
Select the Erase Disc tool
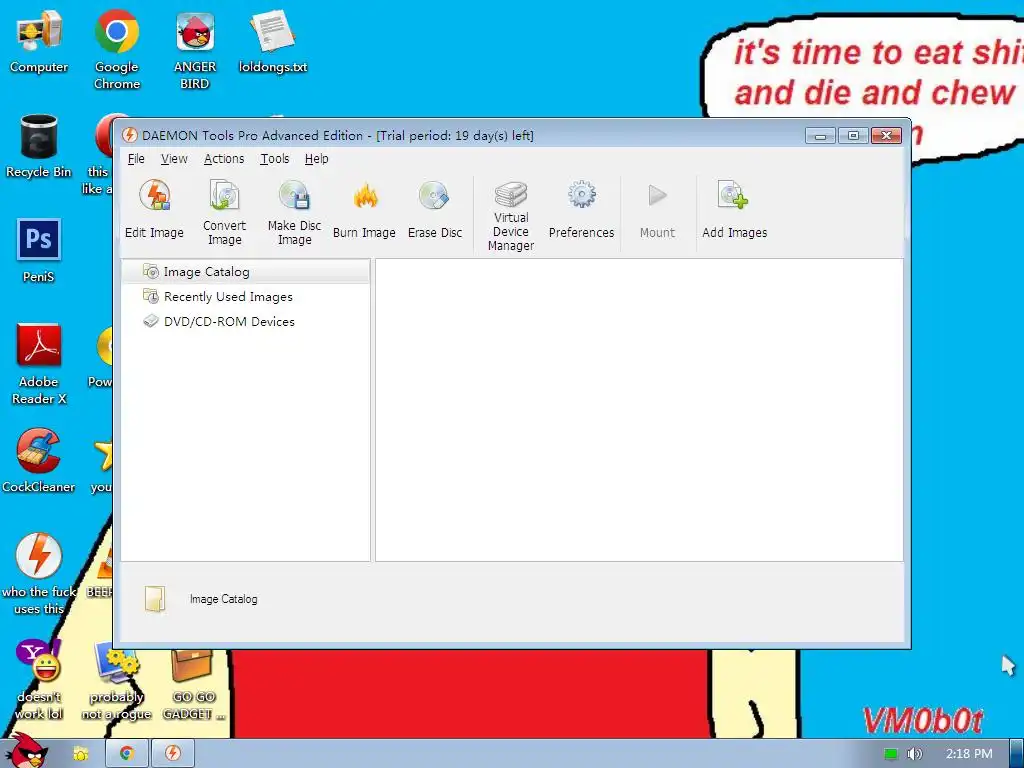tap(435, 209)
